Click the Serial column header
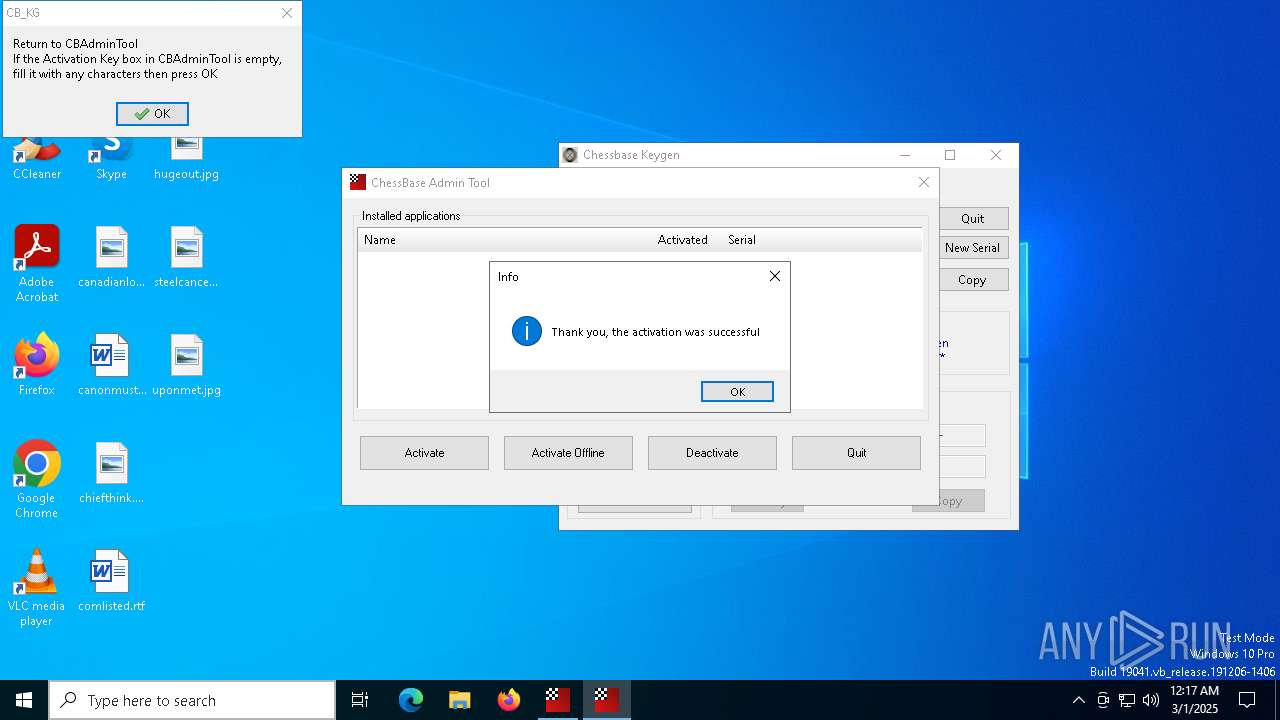 tap(742, 240)
